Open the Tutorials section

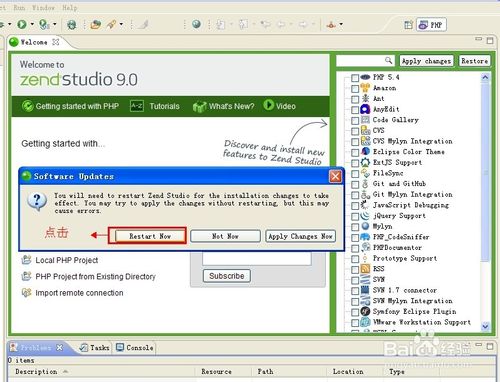[x=155, y=106]
